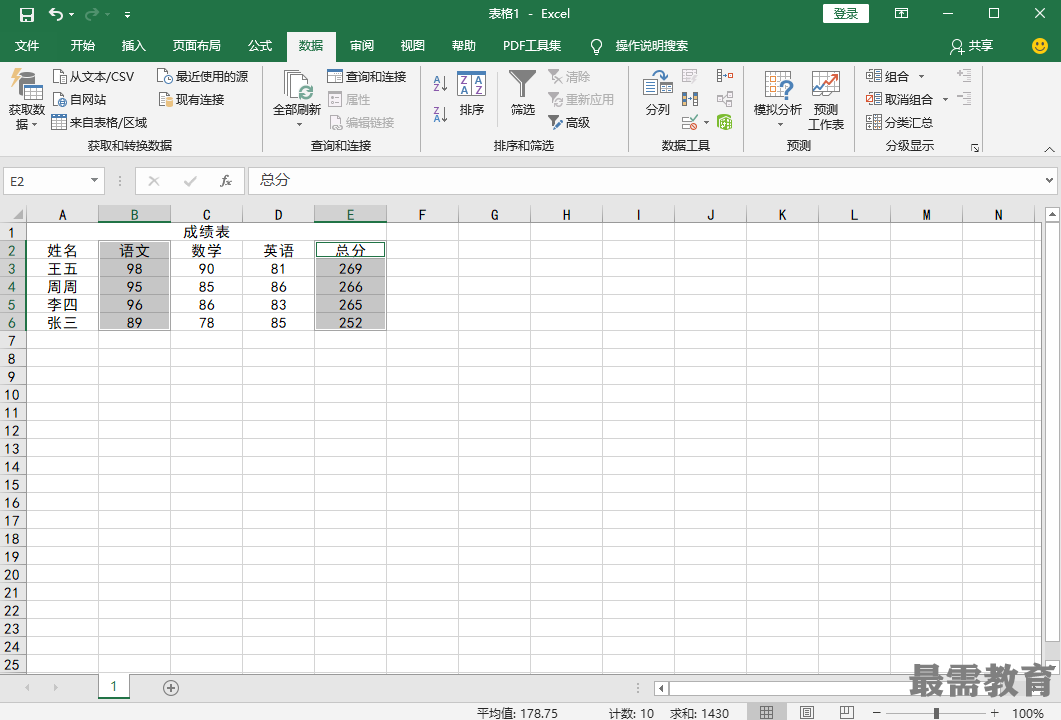Open 模拟分析 what-if analysis menu
1061x720 pixels.
tap(778, 99)
